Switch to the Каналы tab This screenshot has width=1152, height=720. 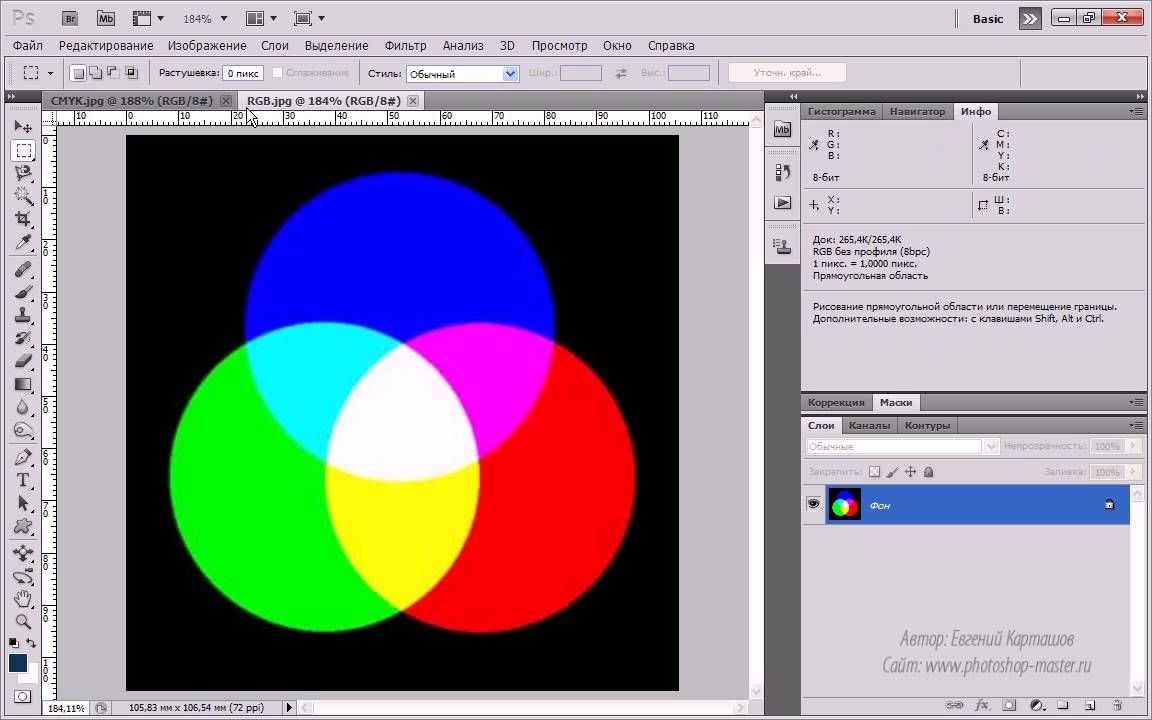[869, 425]
